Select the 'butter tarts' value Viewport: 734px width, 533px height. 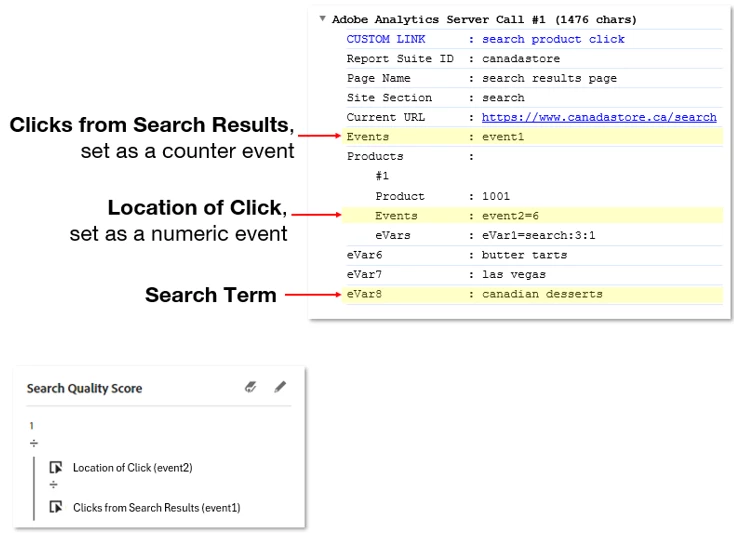pos(524,255)
